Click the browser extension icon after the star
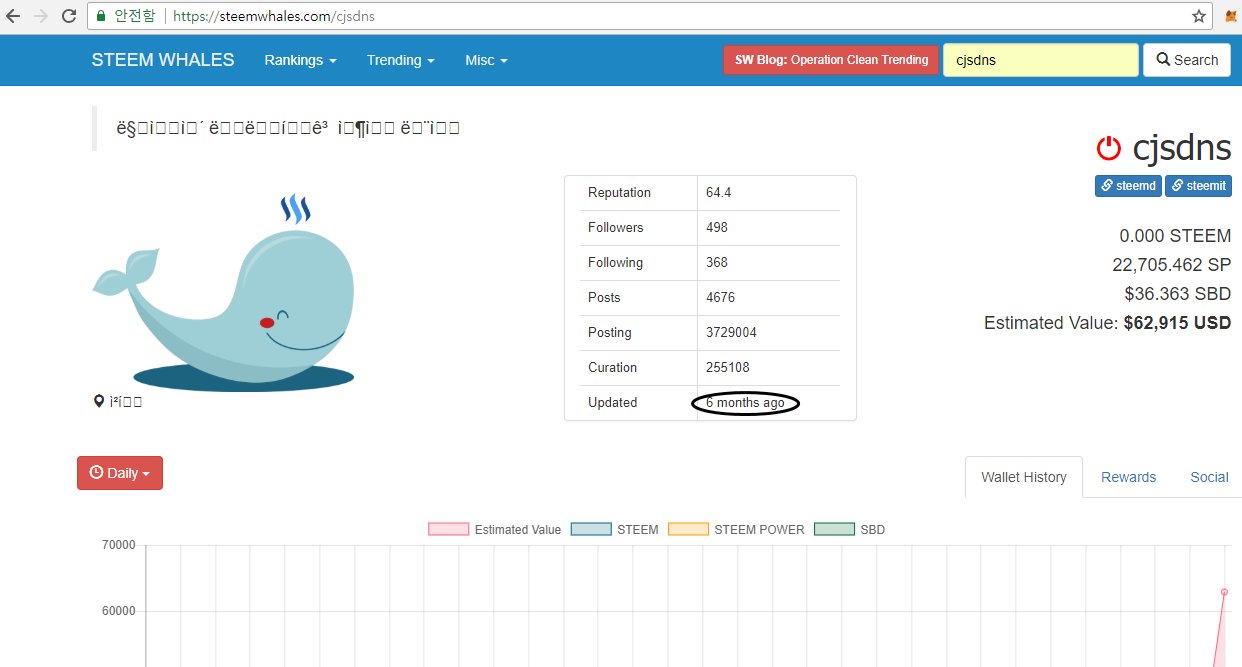Screen dimensions: 1242x667 click(1232, 16)
